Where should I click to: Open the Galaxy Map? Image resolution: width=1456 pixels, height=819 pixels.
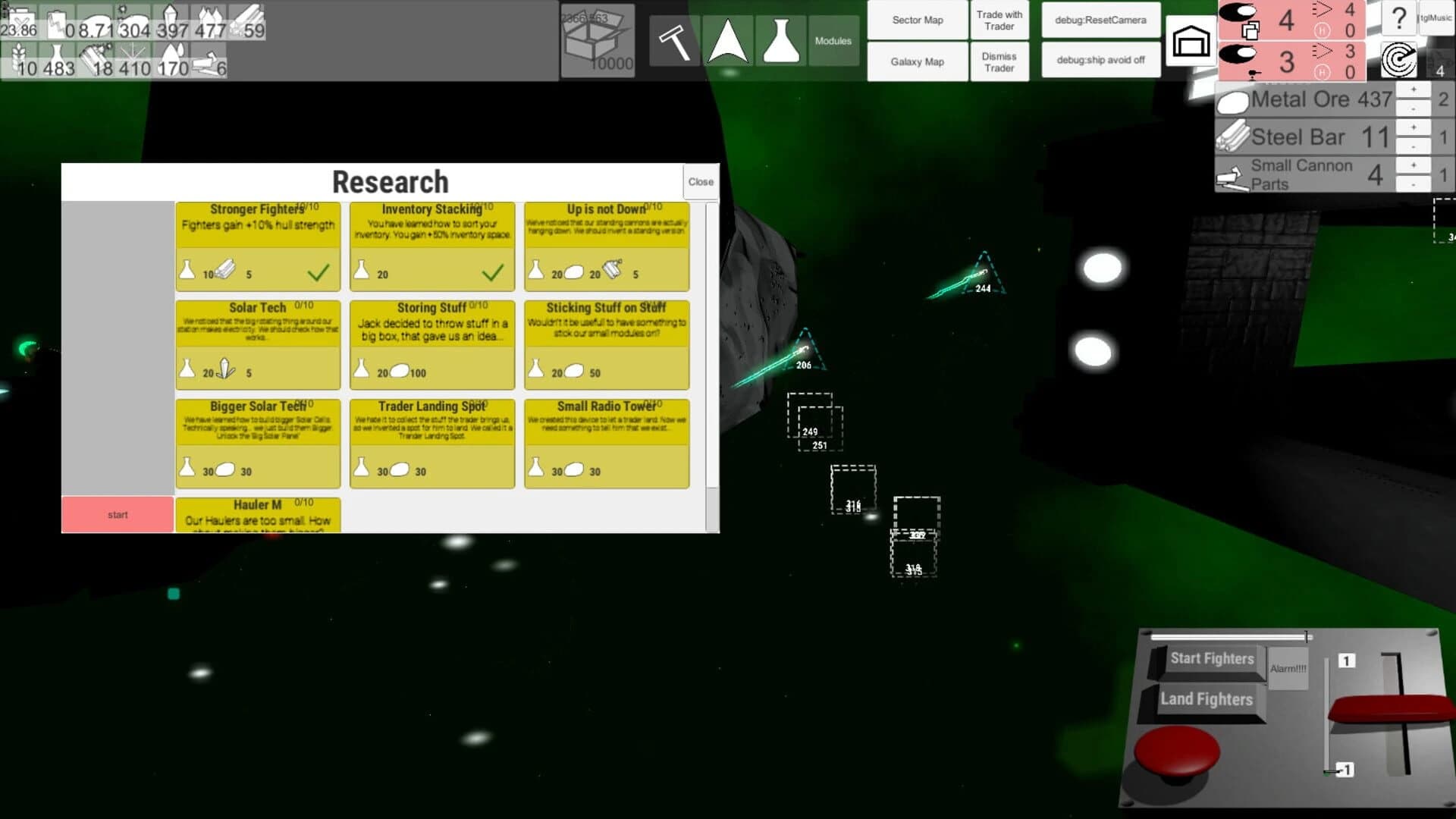point(918,61)
